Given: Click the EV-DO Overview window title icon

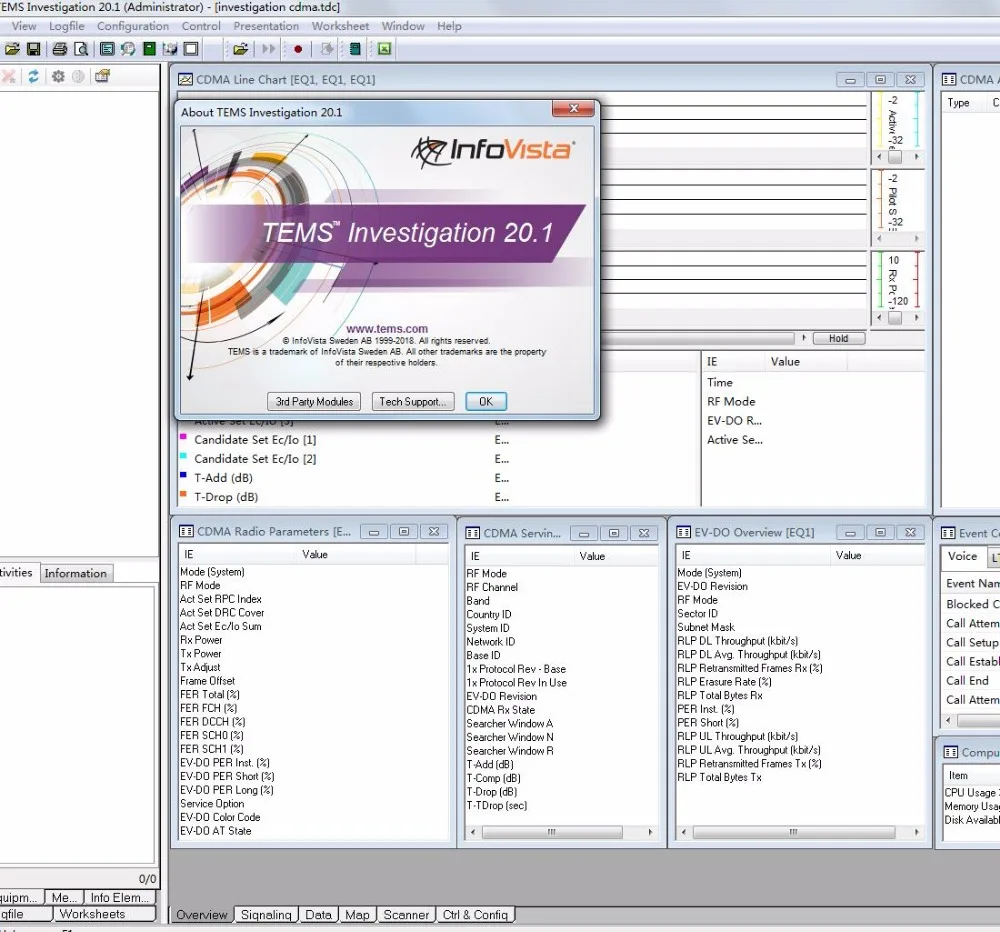Looking at the screenshot, I should coord(684,532).
